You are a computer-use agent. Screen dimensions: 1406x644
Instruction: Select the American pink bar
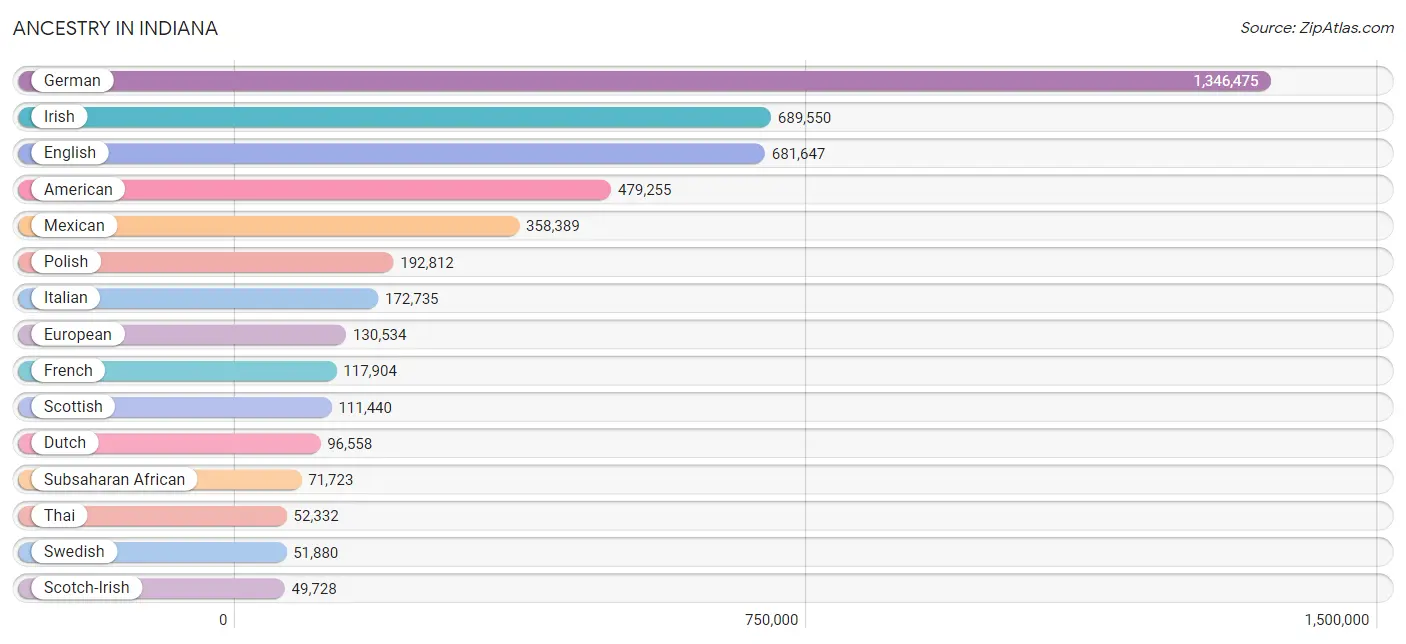314,189
